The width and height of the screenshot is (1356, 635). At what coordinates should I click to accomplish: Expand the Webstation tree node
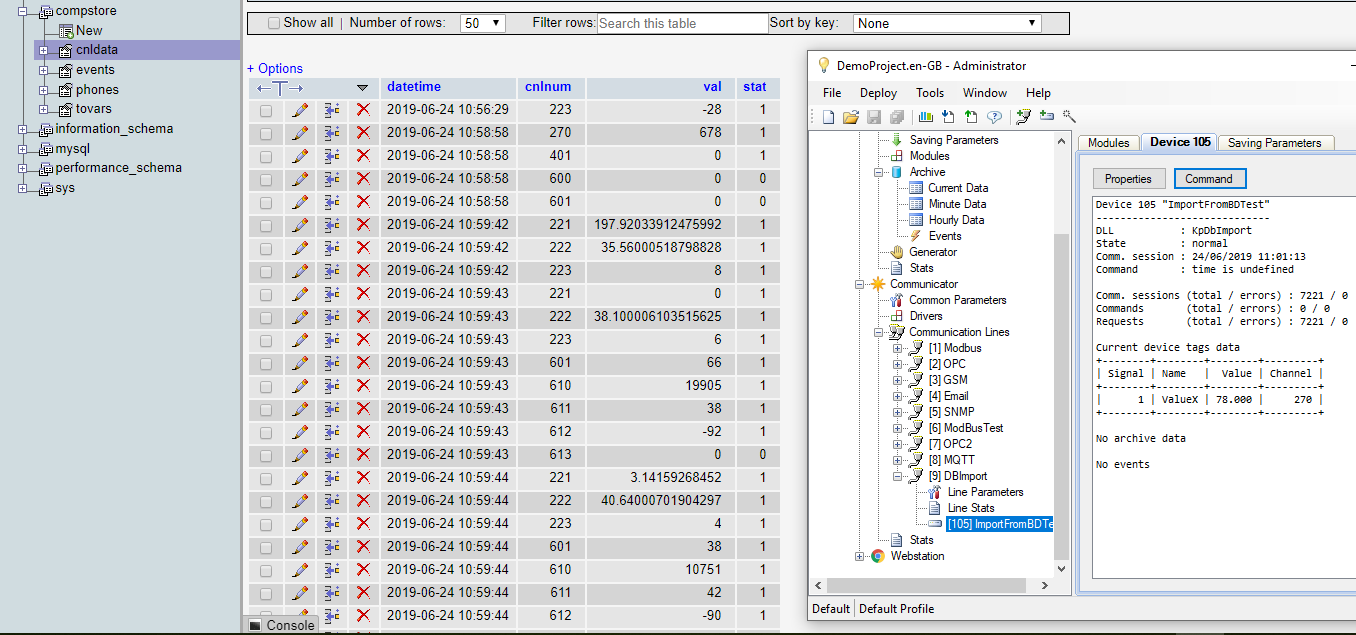860,556
